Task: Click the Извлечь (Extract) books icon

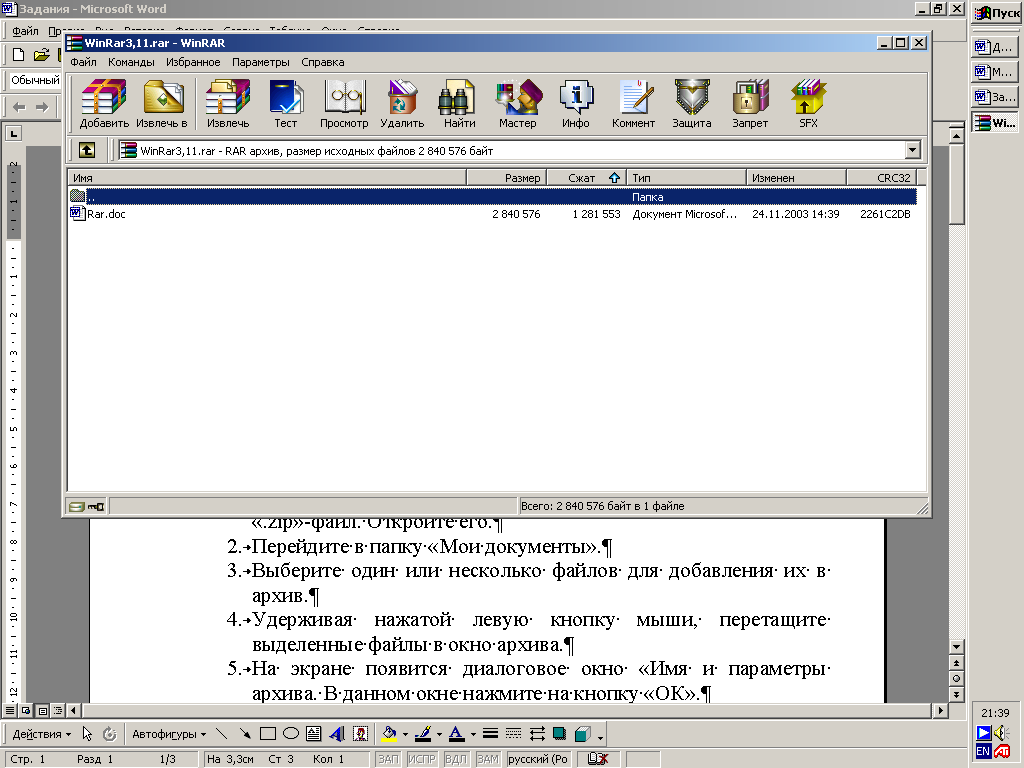Action: click(x=227, y=104)
